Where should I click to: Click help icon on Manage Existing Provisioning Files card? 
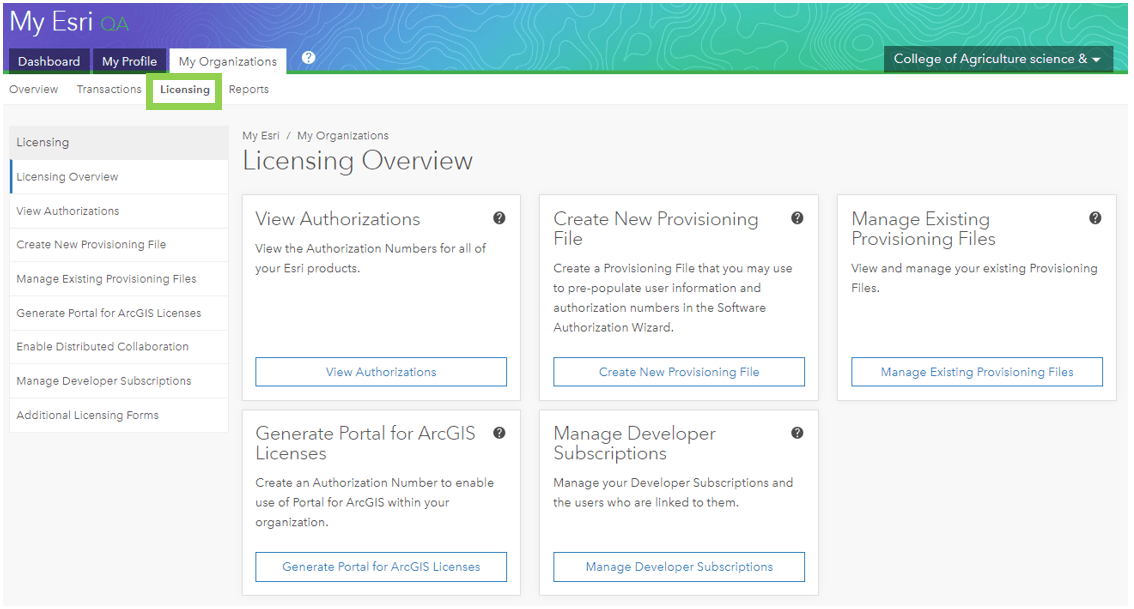coord(1095,218)
